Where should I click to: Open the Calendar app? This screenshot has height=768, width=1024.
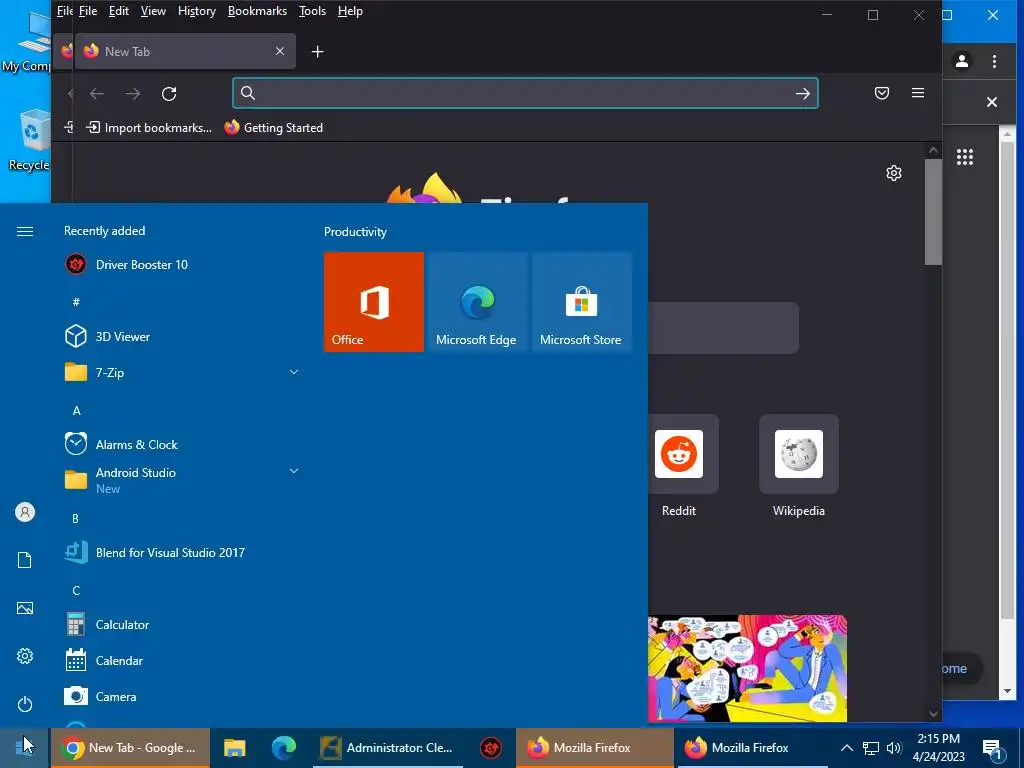[182, 660]
